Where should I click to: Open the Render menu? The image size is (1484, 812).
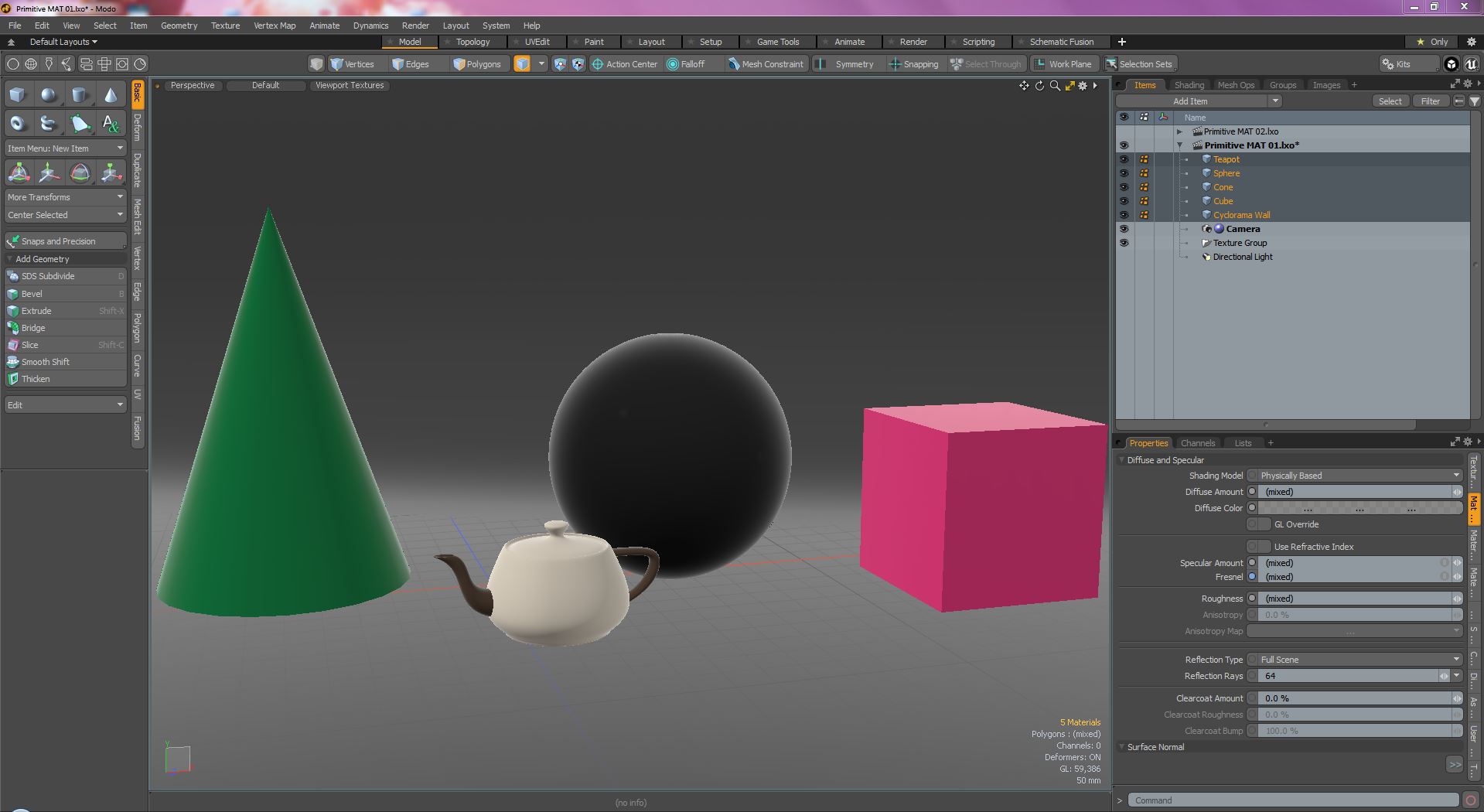click(415, 26)
